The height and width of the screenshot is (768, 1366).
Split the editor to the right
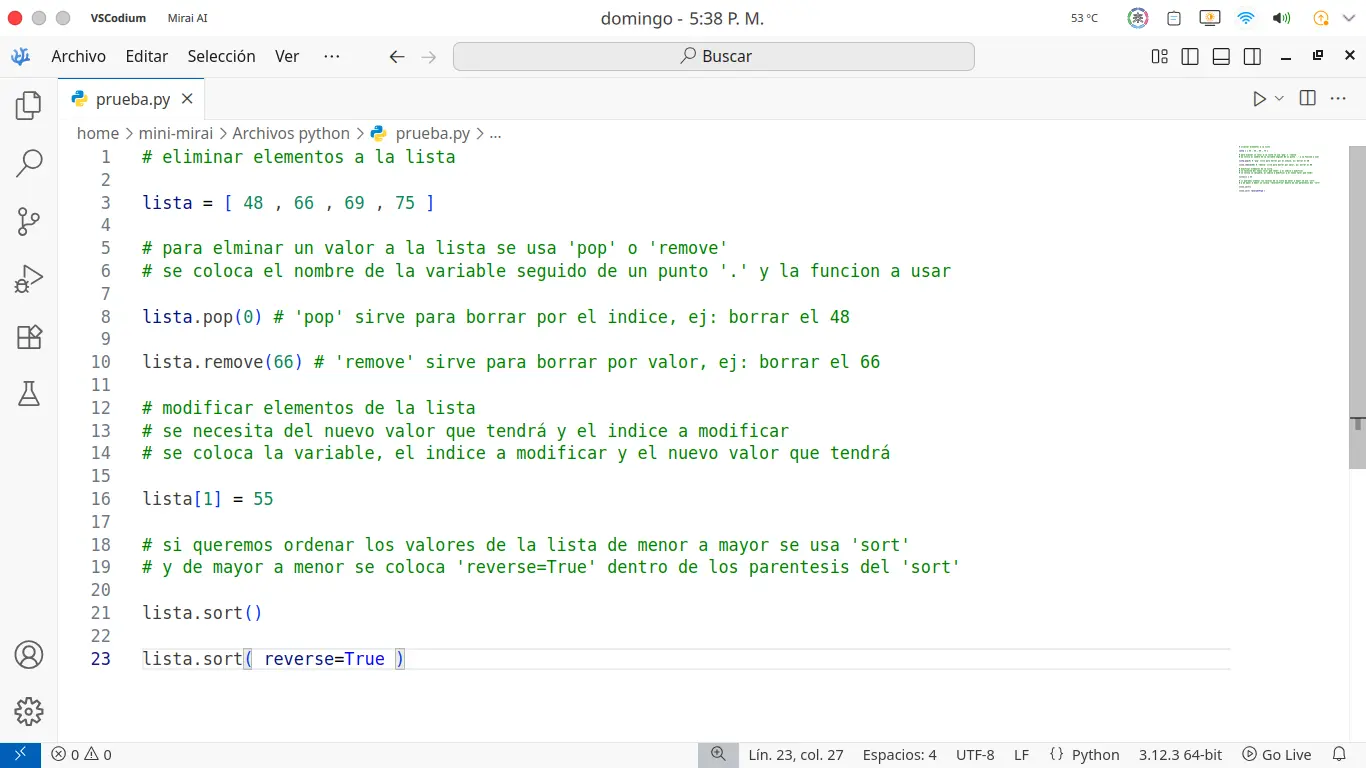pyautogui.click(x=1307, y=98)
